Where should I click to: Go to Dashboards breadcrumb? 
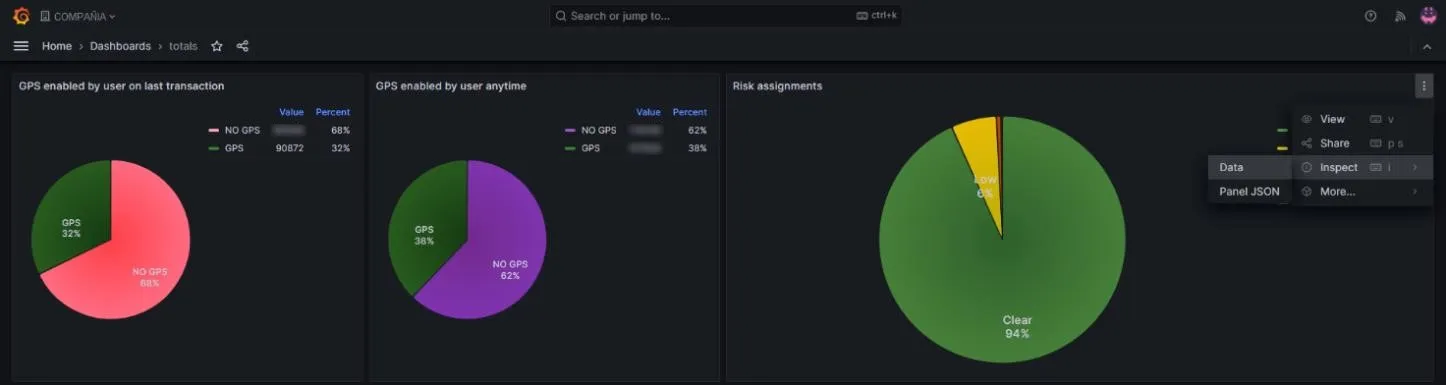(x=120, y=46)
